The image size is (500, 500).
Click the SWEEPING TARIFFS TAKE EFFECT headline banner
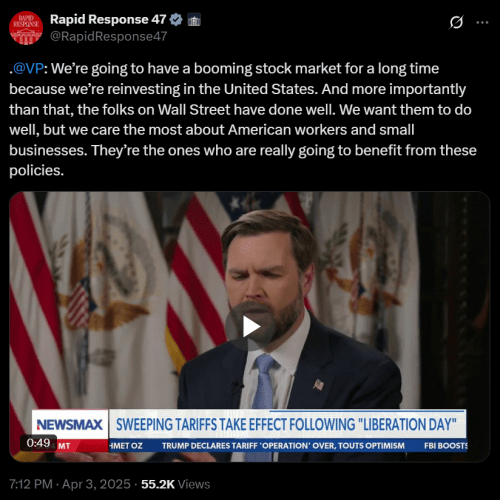[x=287, y=424]
